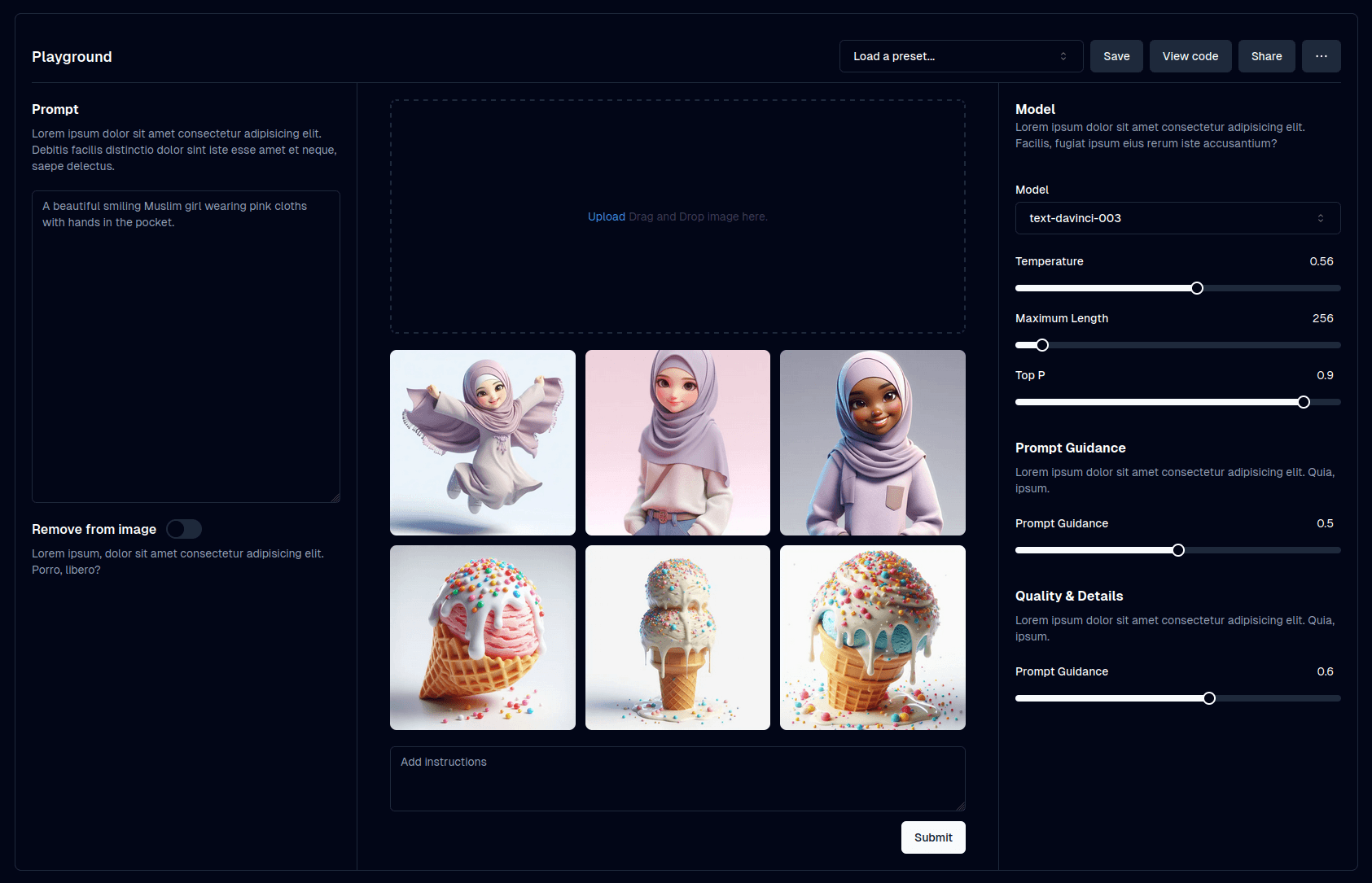This screenshot has height=883, width=1372.
Task: Submit the instructions with Submit button
Action: [933, 837]
